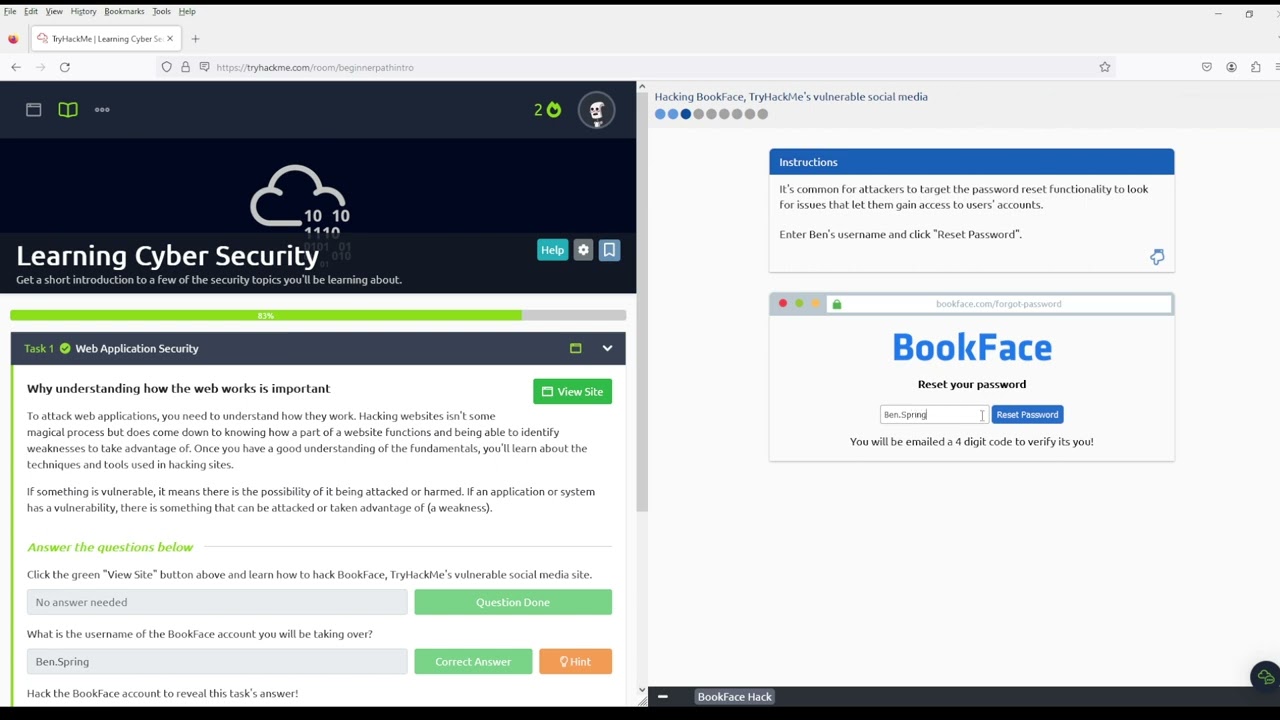Select the TryHackMe Learning Cyber Security tab
Screen dimensions: 1280x720
tap(106, 39)
